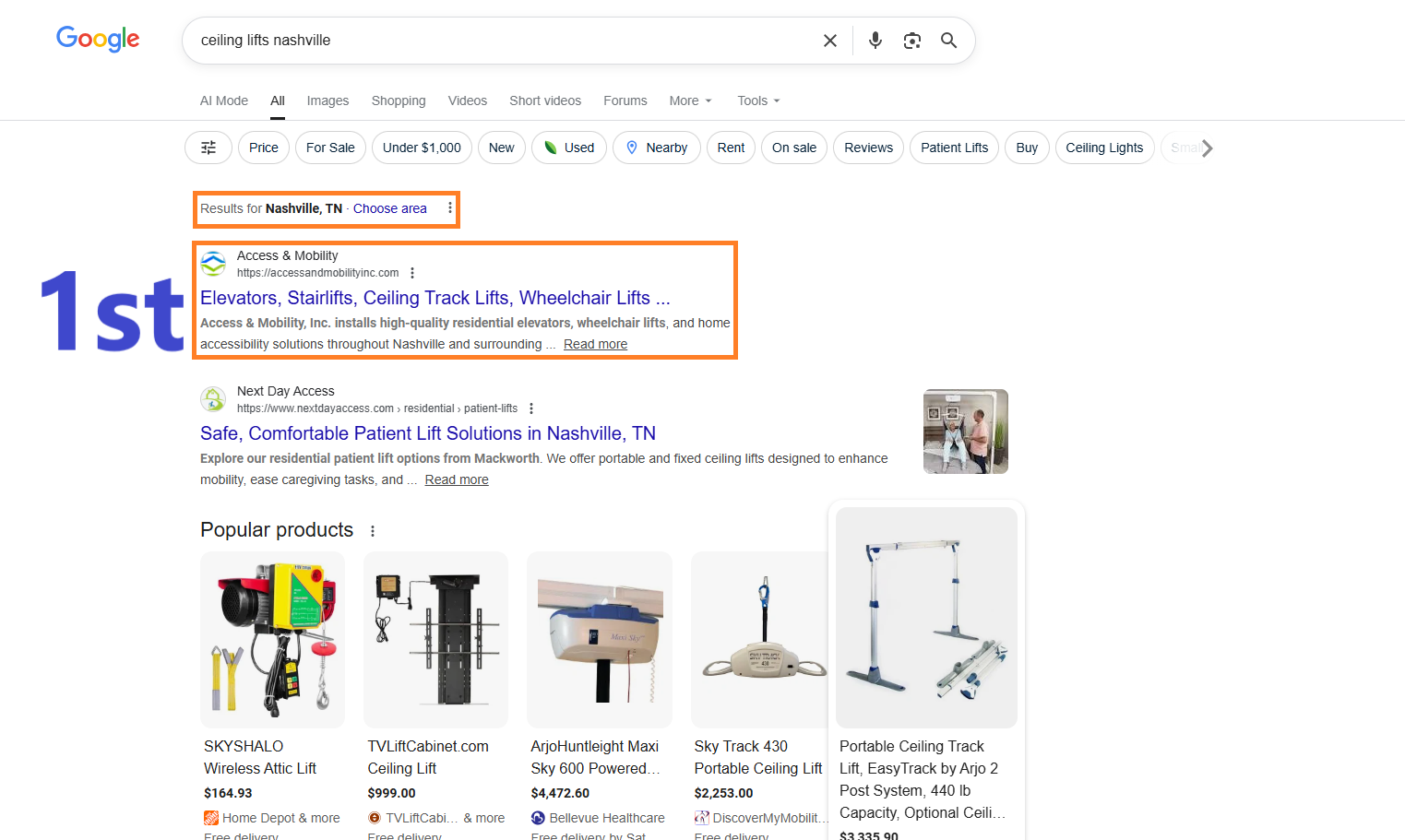Click the Choose area link
The height and width of the screenshot is (840, 1405).
(x=390, y=208)
